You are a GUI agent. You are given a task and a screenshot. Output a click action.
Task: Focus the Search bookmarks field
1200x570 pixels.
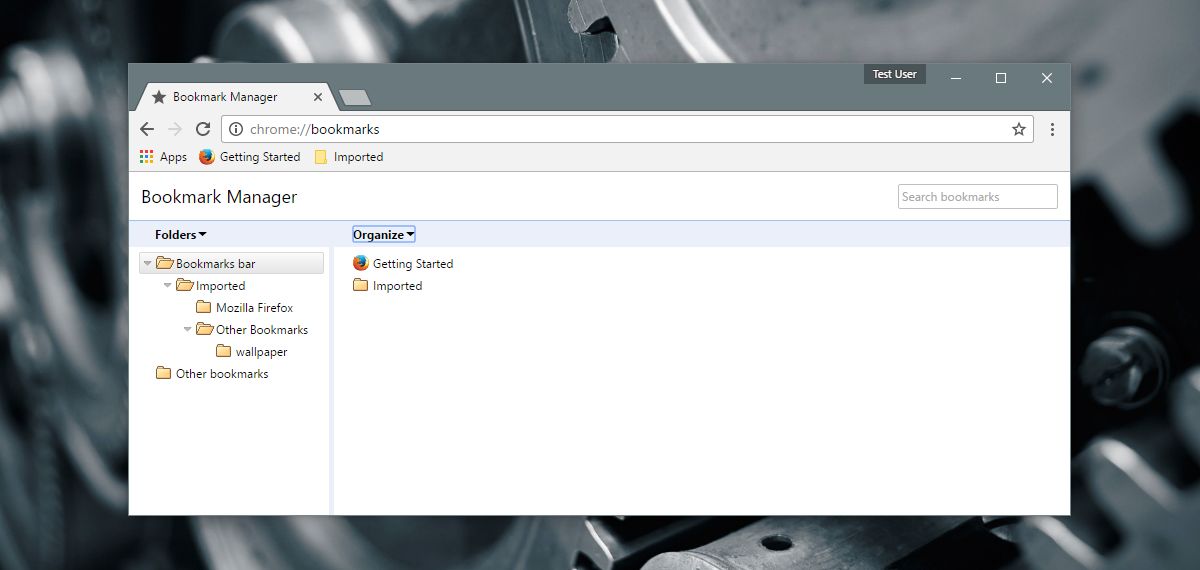[977, 197]
